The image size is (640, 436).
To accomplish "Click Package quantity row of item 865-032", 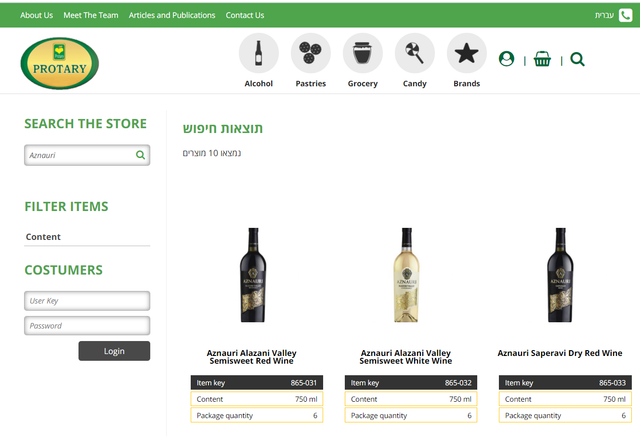I will tap(411, 416).
